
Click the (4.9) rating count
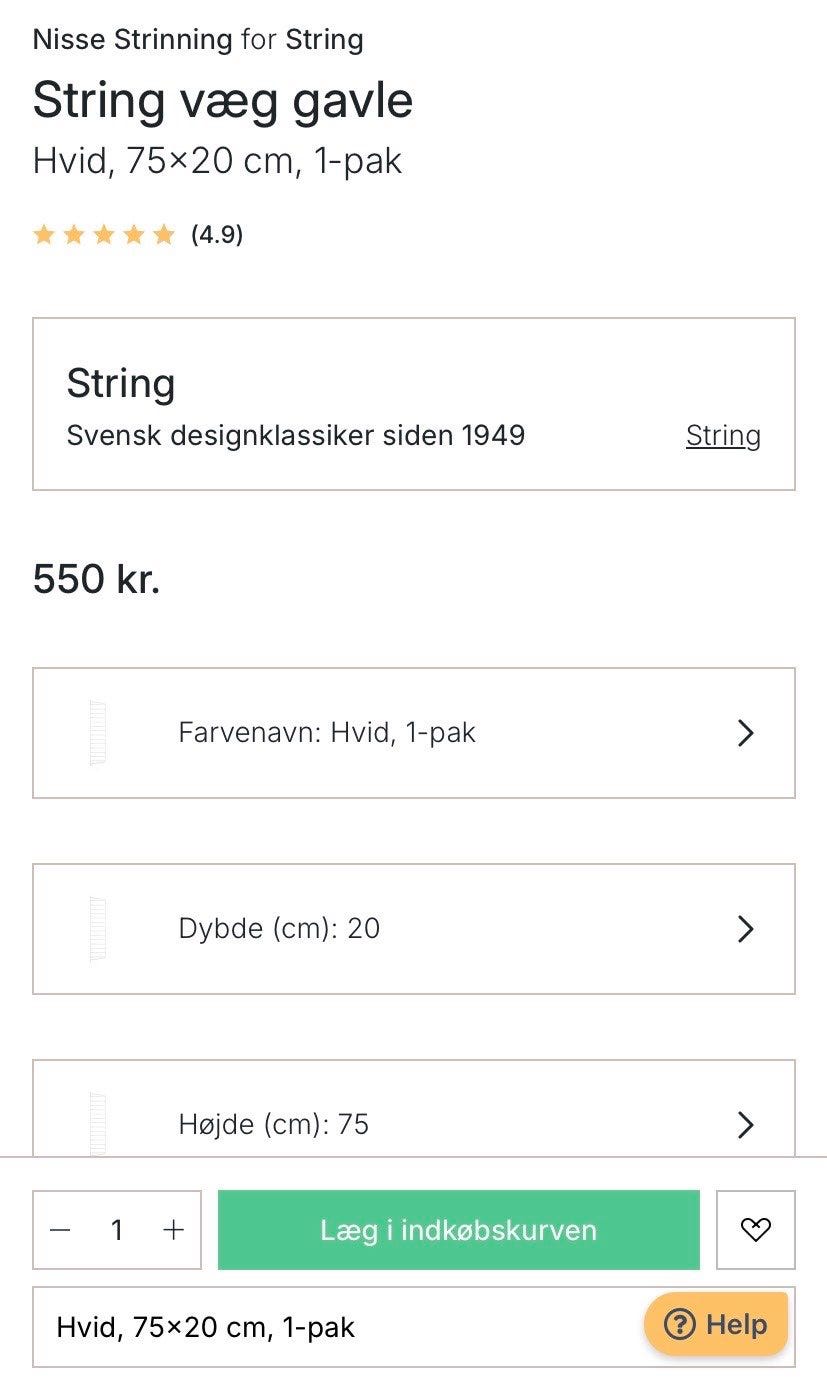[x=217, y=235]
